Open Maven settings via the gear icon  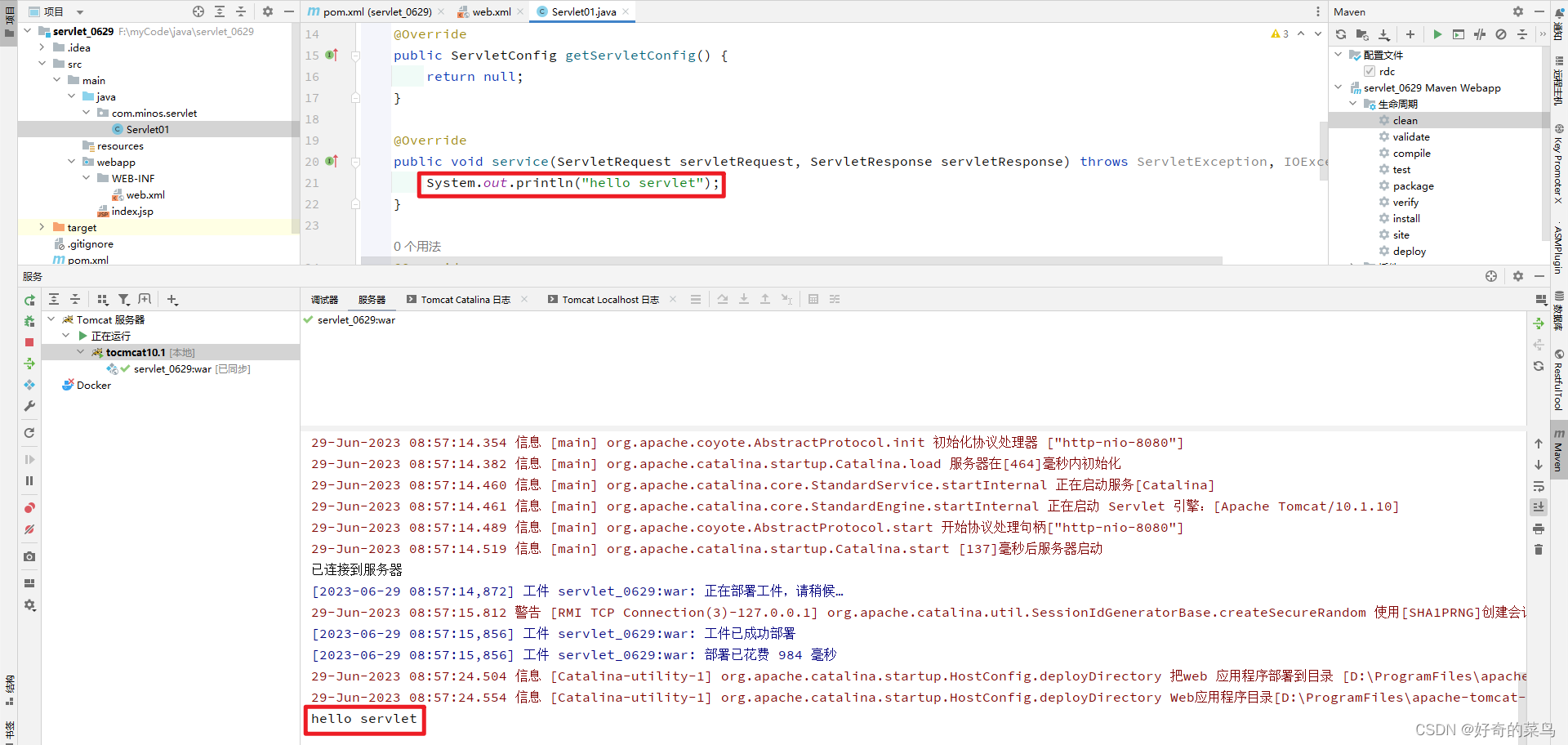click(1518, 11)
